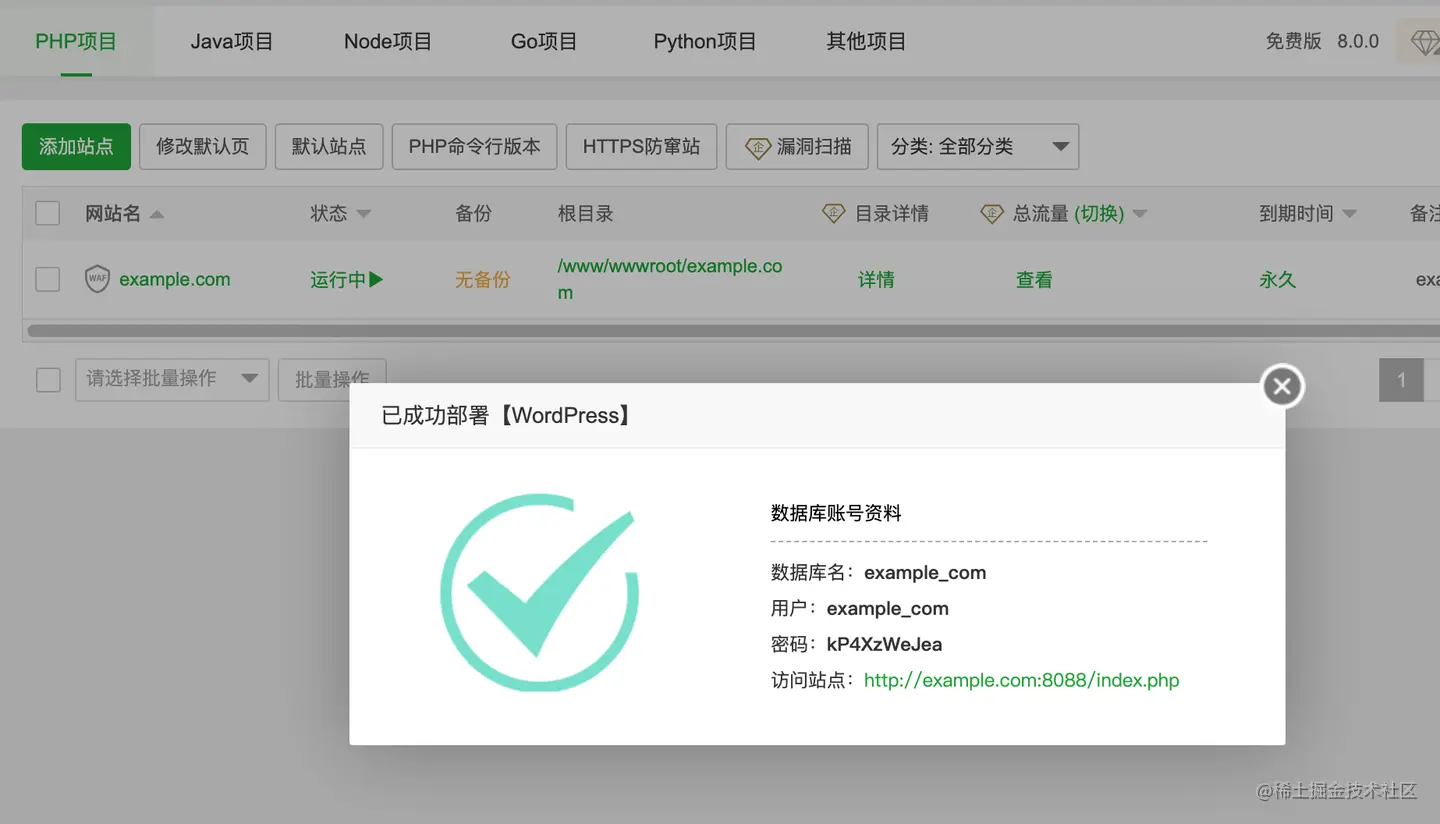Click the 根目录 column header
The width and height of the screenshot is (1440, 824).
click(x=585, y=213)
